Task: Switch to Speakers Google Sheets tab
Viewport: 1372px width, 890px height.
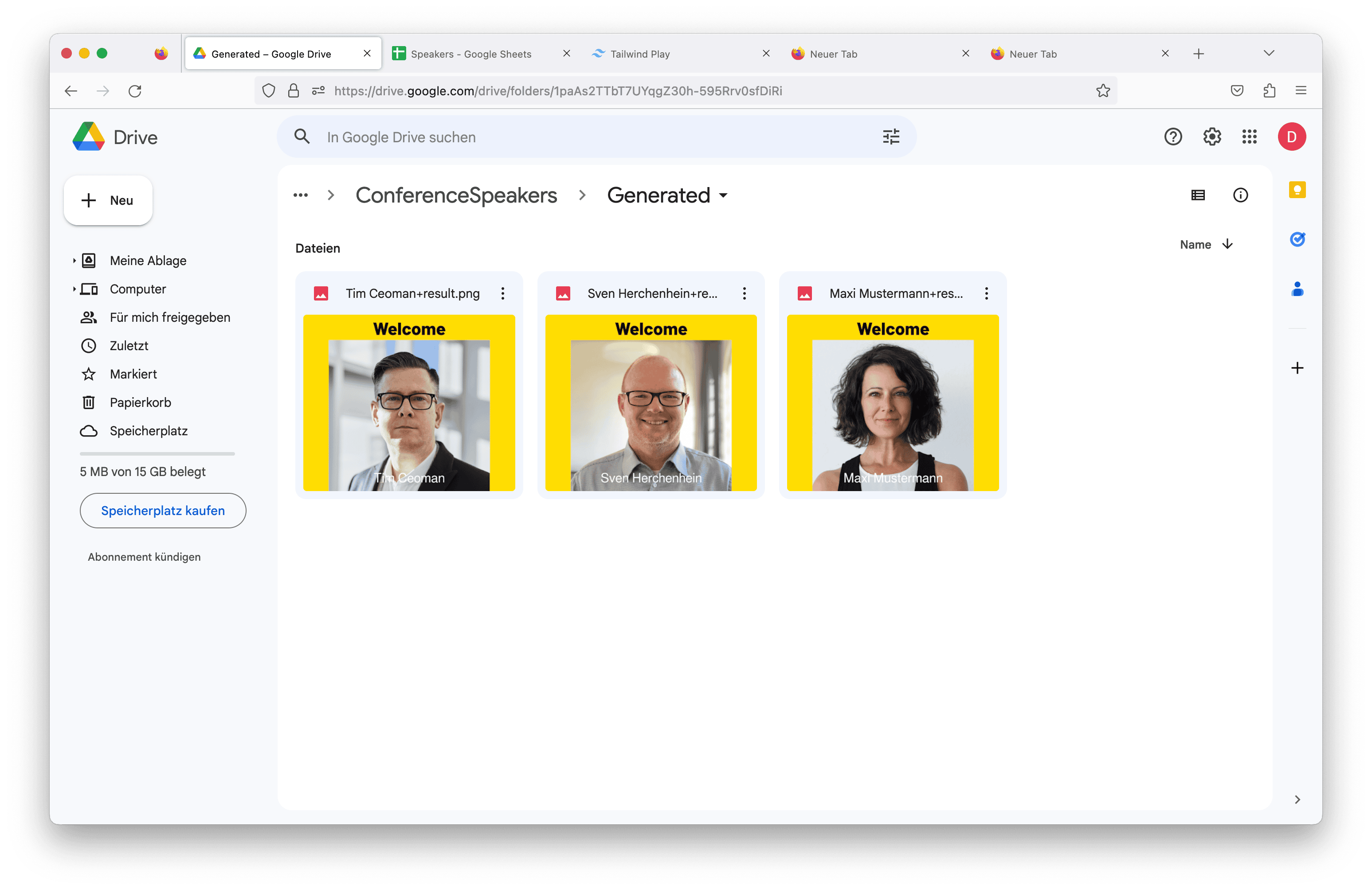Action: coord(471,54)
